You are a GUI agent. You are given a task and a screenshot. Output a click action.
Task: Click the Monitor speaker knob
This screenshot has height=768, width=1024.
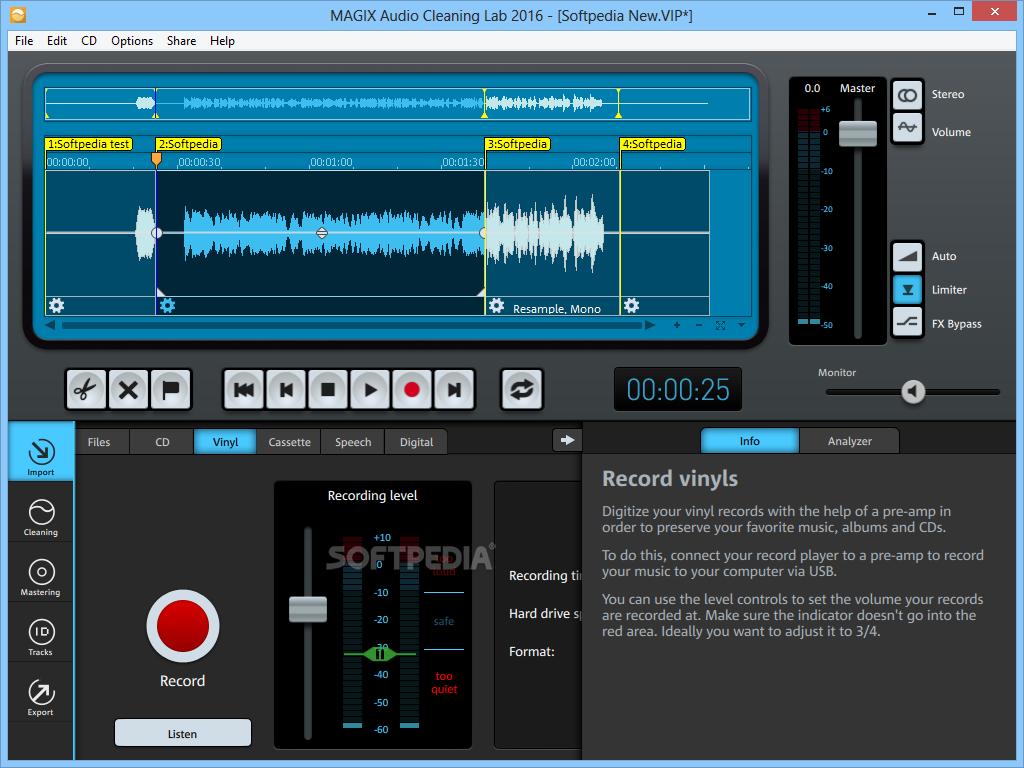point(913,392)
